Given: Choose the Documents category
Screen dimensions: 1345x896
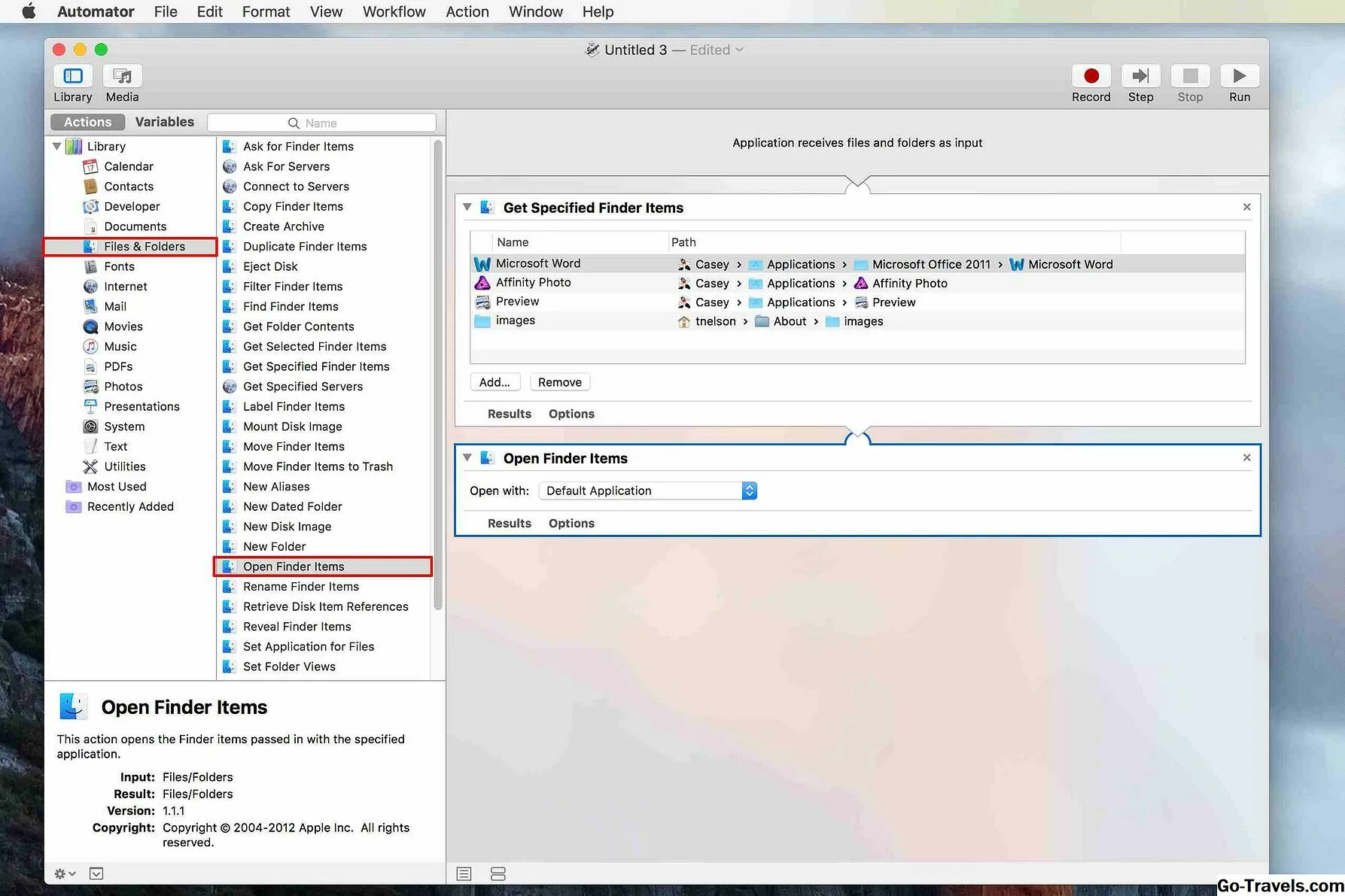Looking at the screenshot, I should (135, 226).
